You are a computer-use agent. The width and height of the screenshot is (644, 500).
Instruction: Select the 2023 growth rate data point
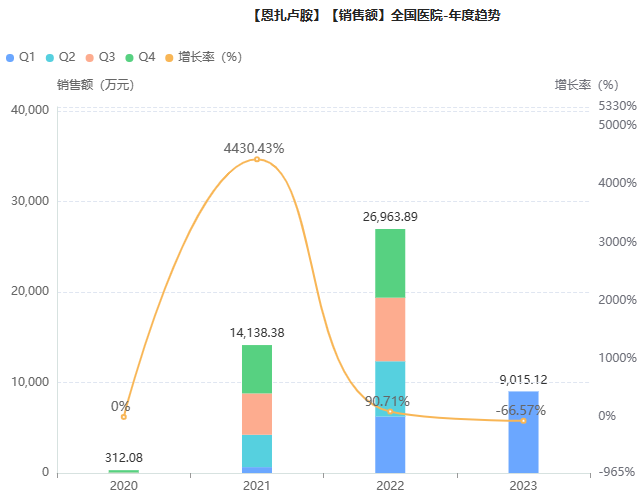pyautogui.click(x=523, y=421)
